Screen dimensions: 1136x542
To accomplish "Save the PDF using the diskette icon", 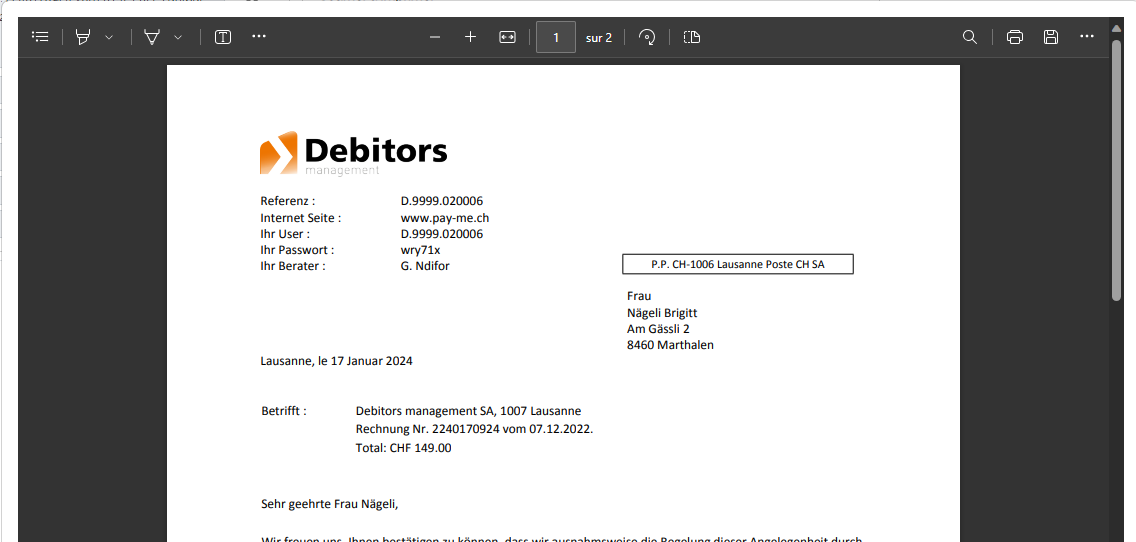I will 1051,37.
